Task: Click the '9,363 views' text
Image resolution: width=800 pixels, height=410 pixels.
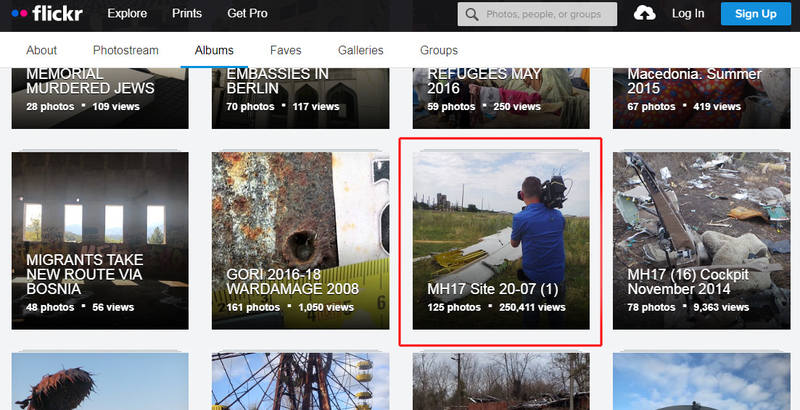Action: click(x=721, y=308)
